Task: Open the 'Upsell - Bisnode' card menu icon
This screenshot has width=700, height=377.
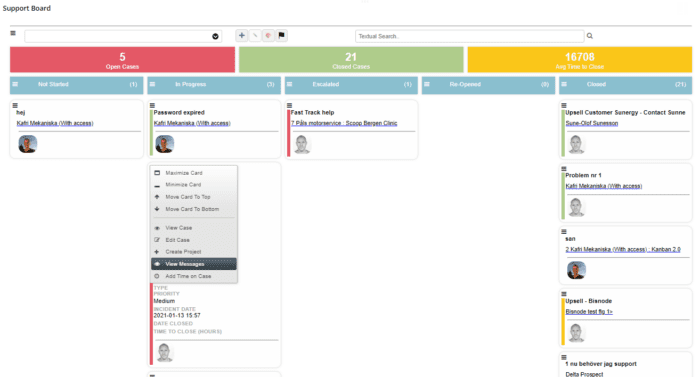Action: [564, 294]
